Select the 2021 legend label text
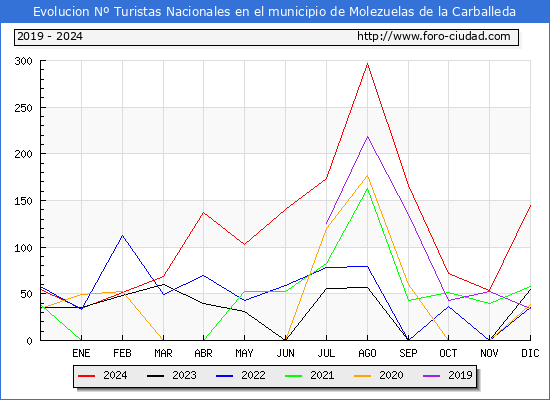 (x=322, y=375)
